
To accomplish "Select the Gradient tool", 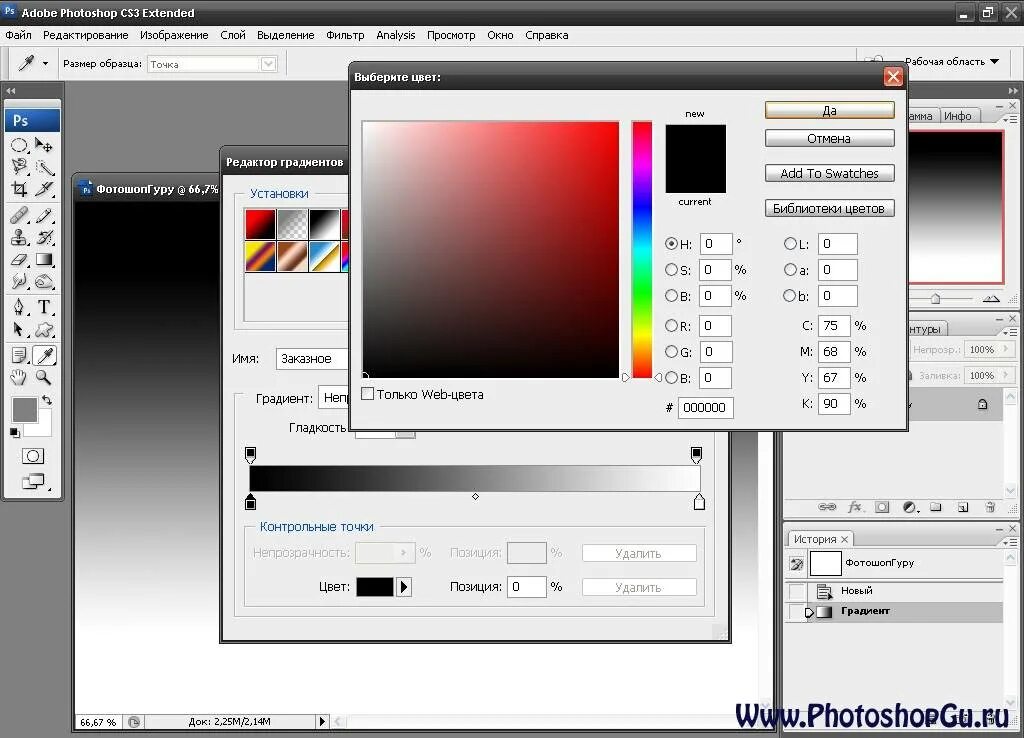I will point(44,259).
